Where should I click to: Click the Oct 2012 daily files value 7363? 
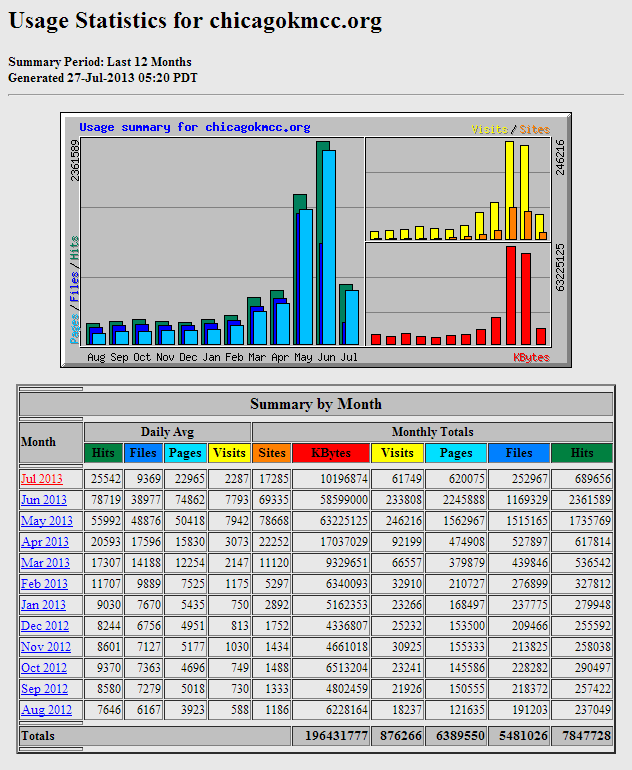click(x=149, y=668)
